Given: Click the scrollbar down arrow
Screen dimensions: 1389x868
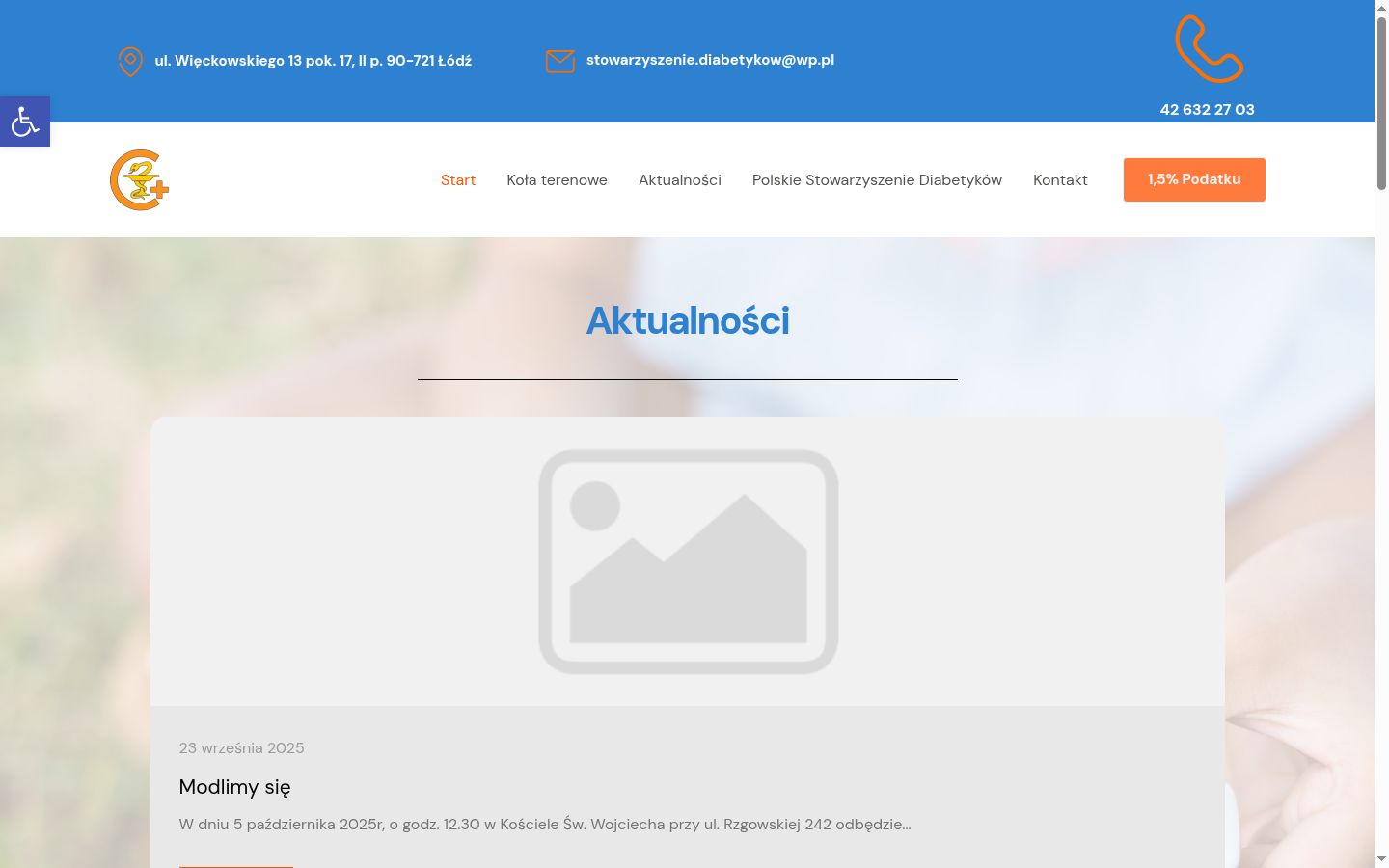Looking at the screenshot, I should tap(1381, 859).
